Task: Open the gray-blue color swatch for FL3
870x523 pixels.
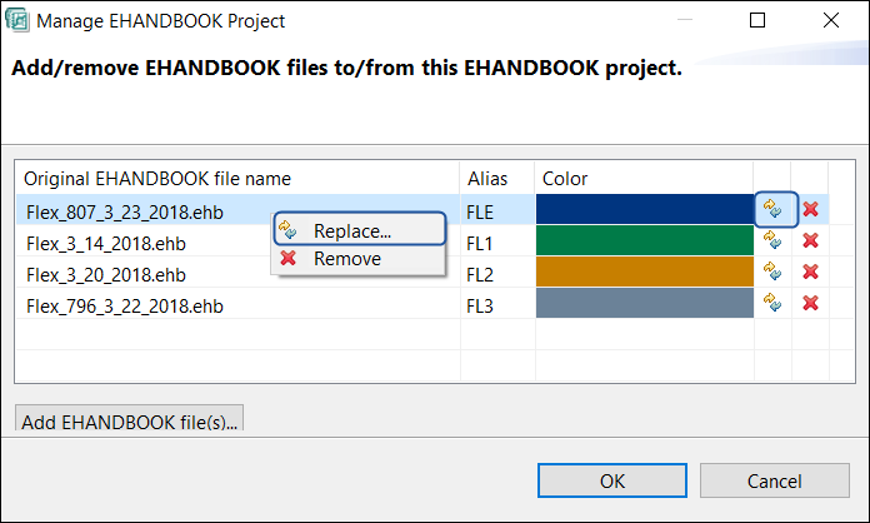Action: click(645, 302)
